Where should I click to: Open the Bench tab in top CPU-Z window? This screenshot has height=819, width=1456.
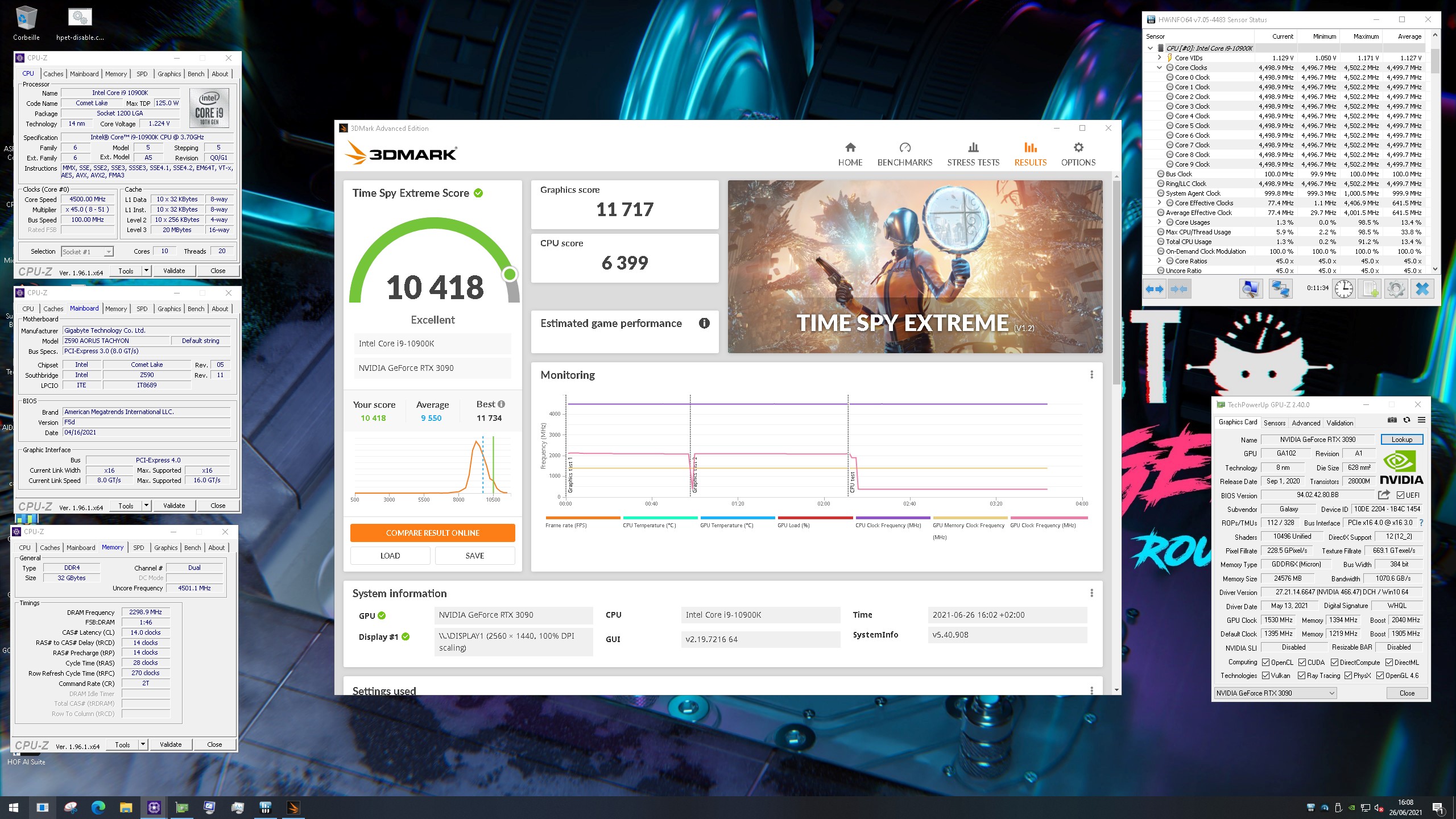coord(196,74)
